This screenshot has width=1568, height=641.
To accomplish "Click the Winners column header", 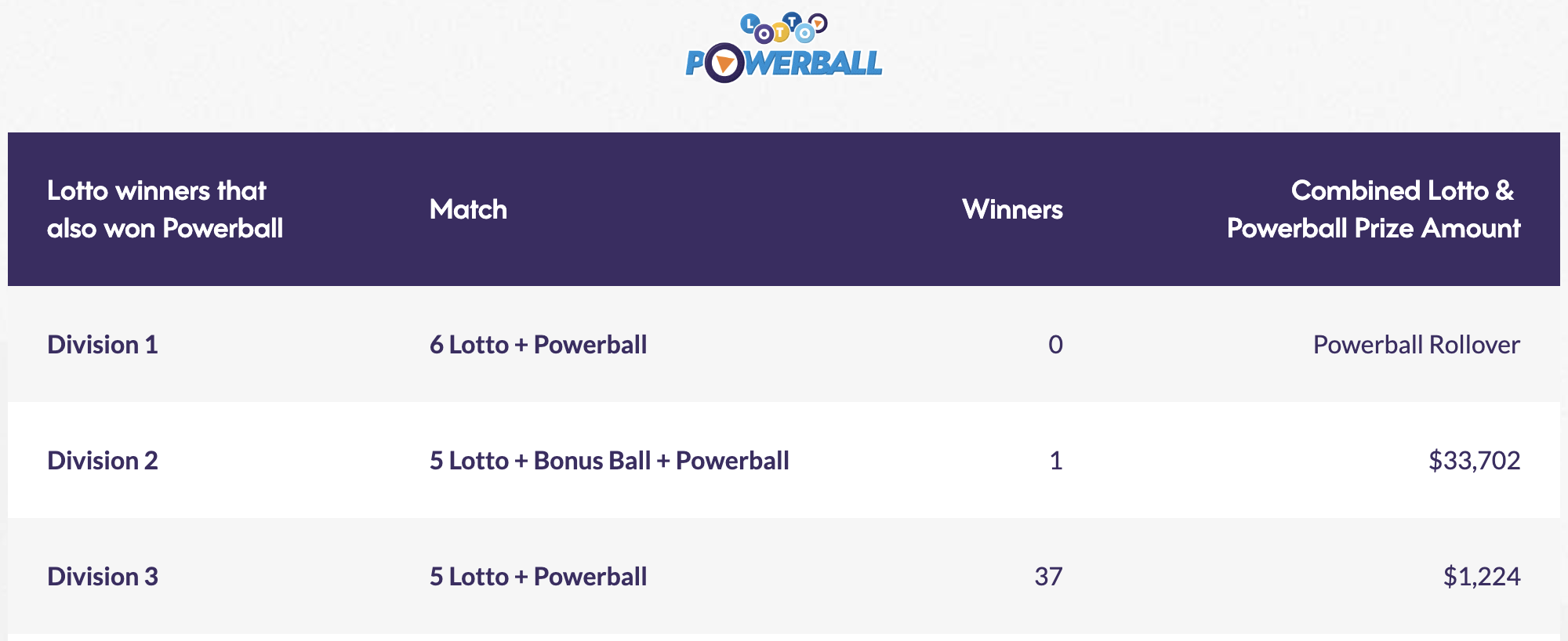I will [1012, 209].
